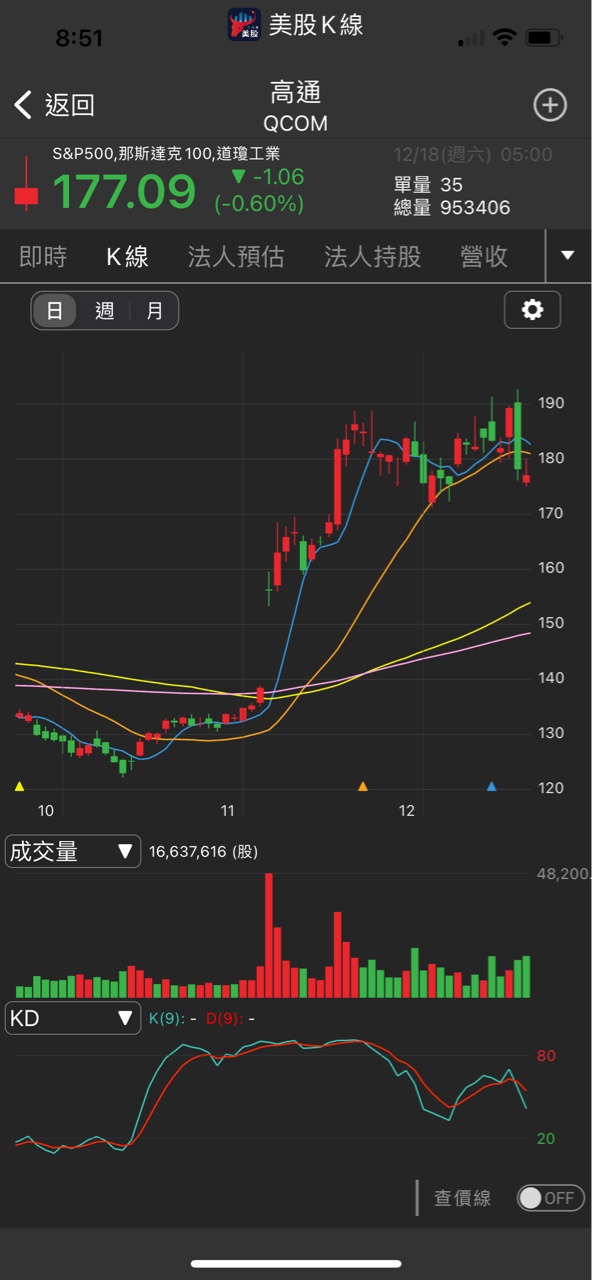Tap the 150 price axis label
The image size is (592, 1280).
click(x=551, y=623)
